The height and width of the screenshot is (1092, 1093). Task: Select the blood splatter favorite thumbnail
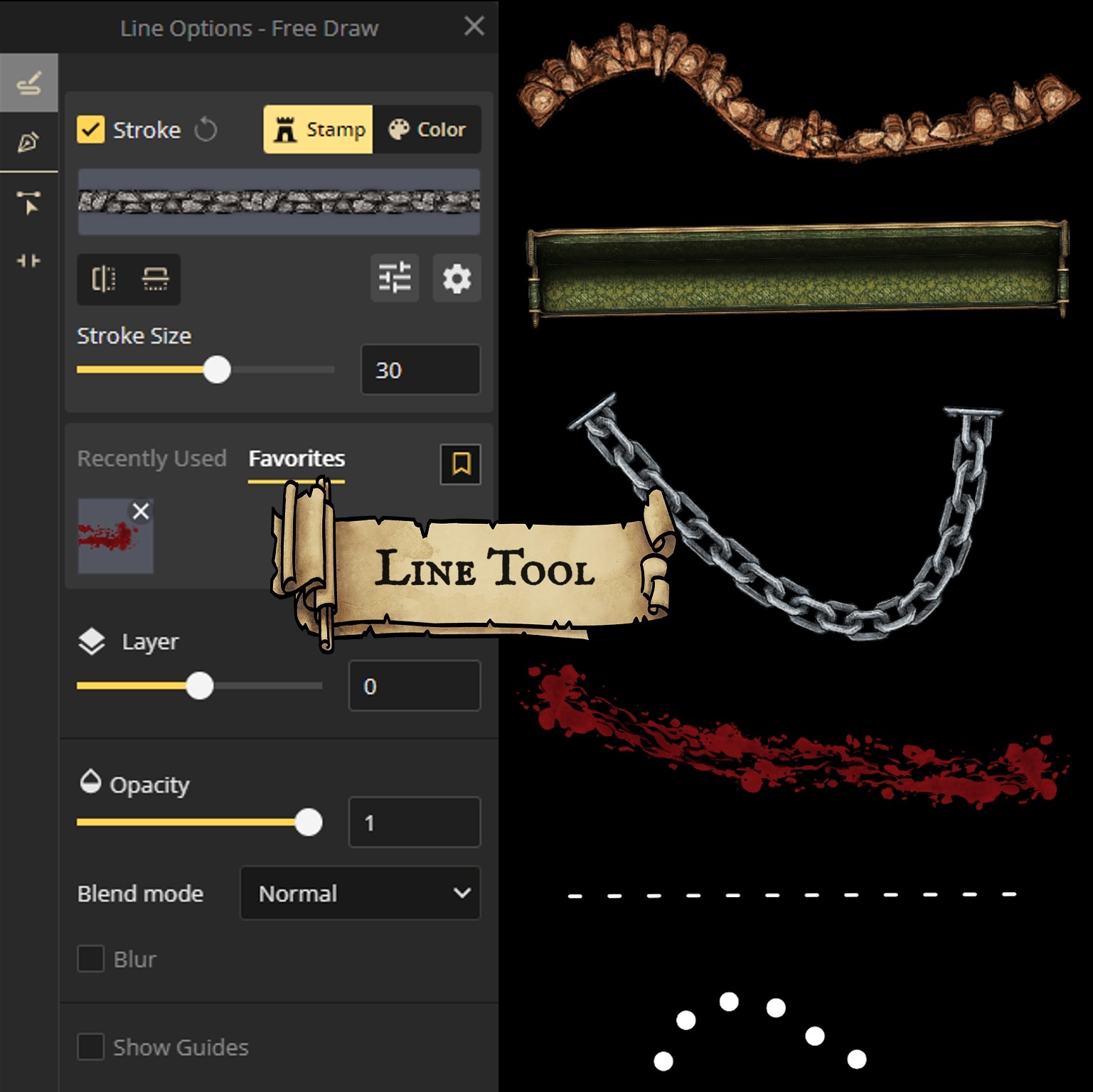(x=115, y=536)
